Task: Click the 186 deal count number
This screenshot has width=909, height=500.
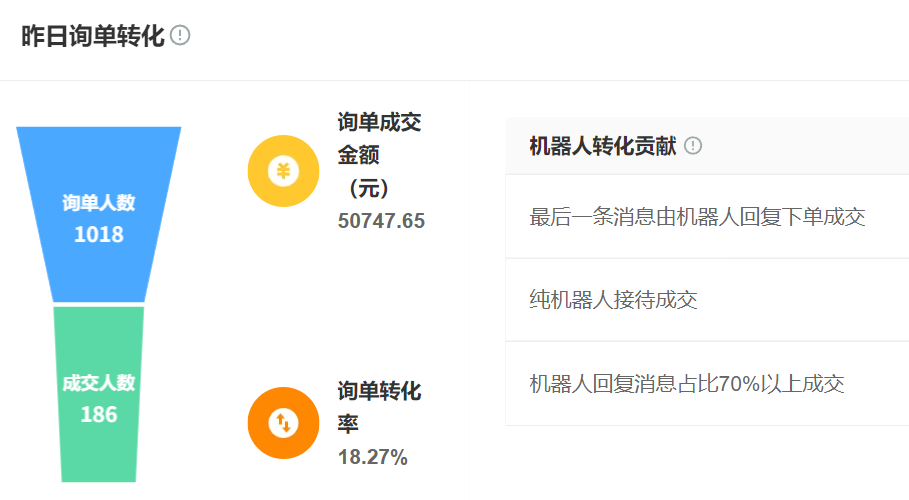Action: [x=99, y=414]
